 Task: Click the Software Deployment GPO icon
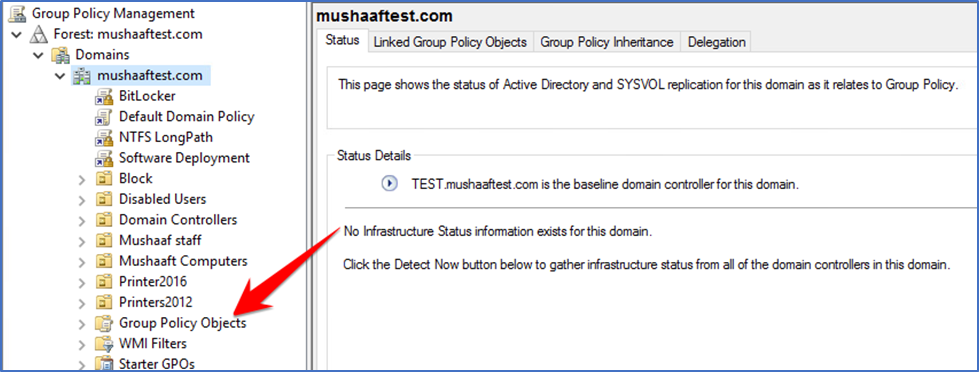103,158
